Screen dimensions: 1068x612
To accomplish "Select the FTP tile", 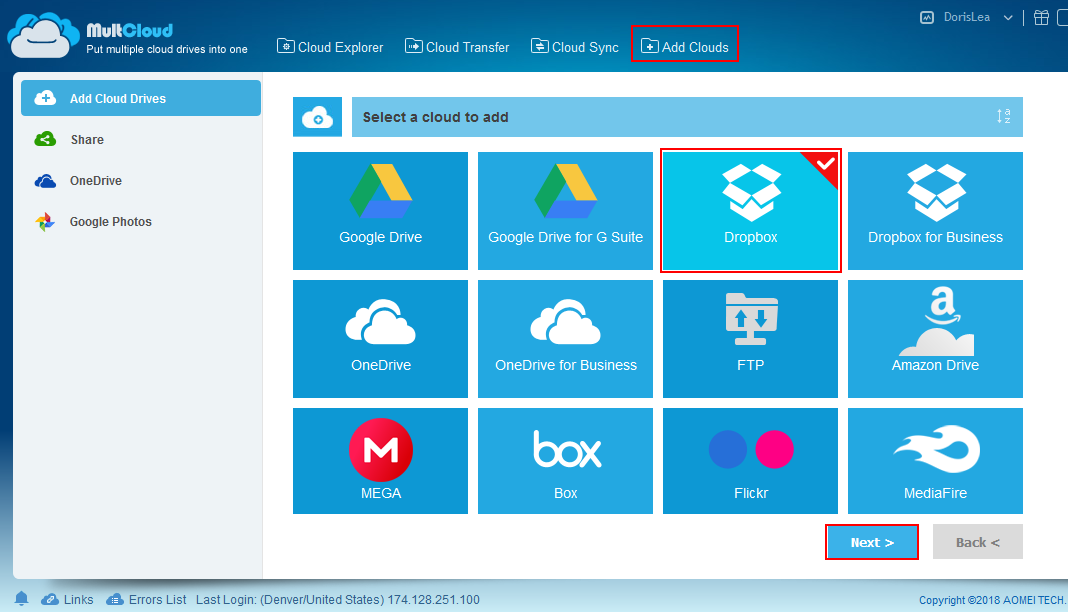I will pos(751,338).
